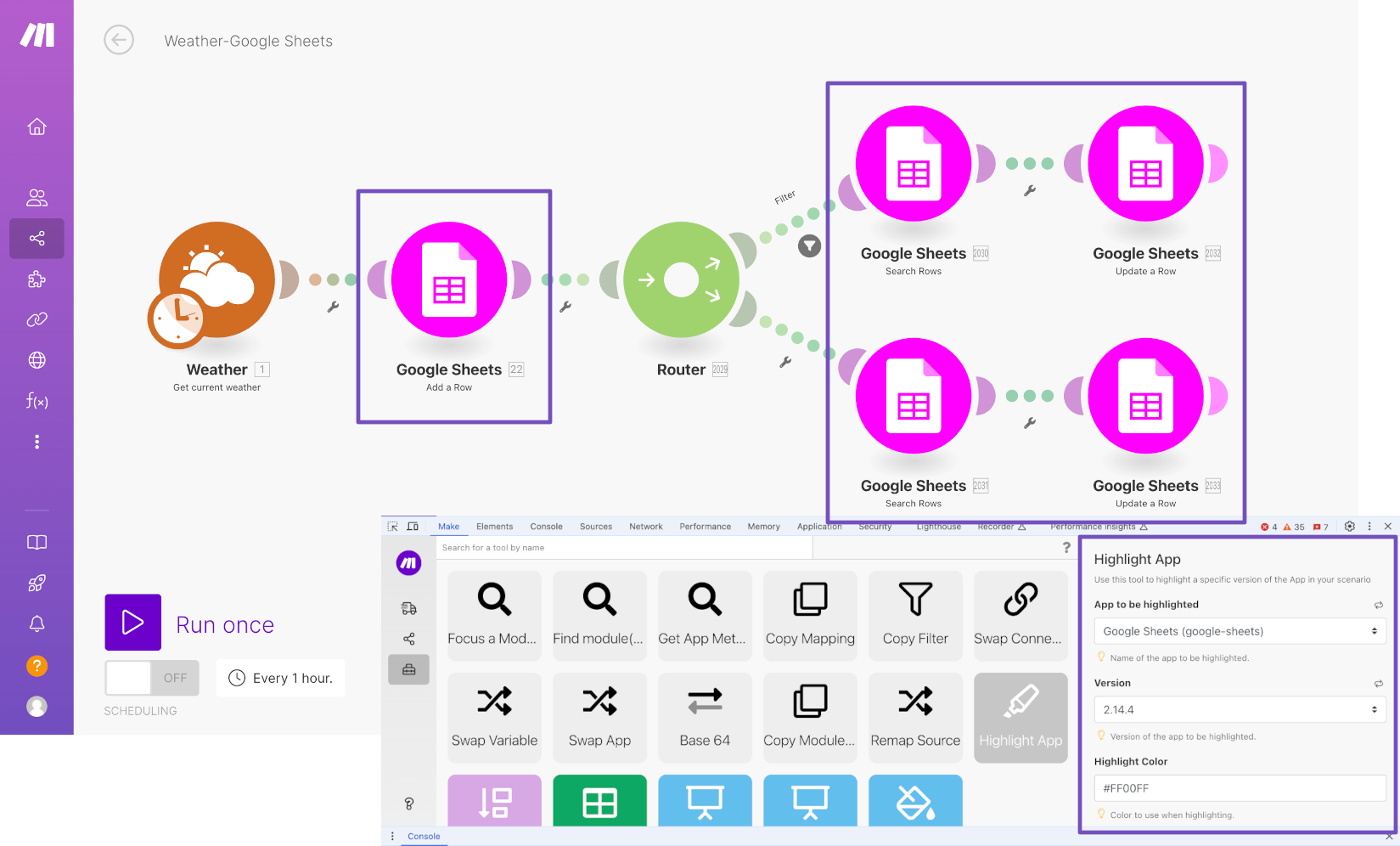Click the wrench between Weather and Google Sheets
The width and height of the screenshot is (1400, 846).
333,307
